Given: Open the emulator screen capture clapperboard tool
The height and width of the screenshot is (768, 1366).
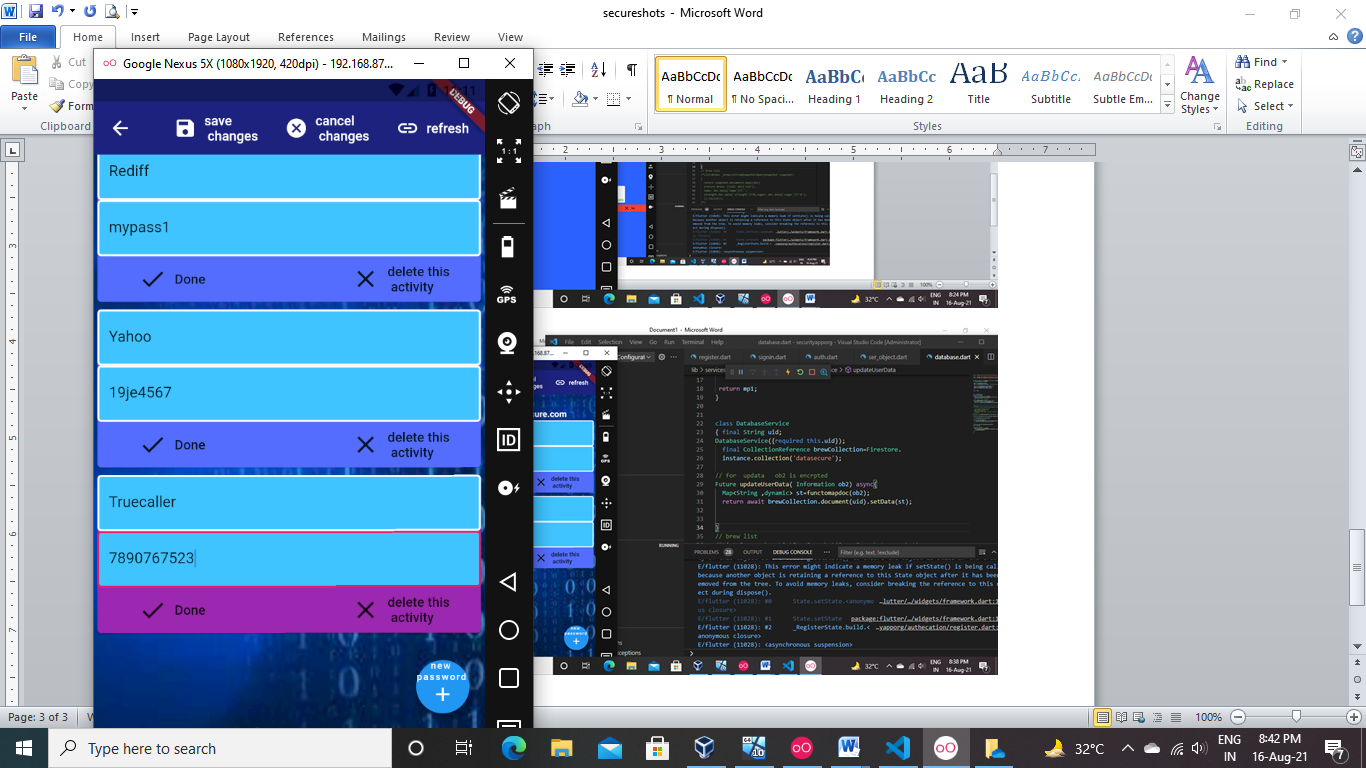Looking at the screenshot, I should click(x=508, y=198).
